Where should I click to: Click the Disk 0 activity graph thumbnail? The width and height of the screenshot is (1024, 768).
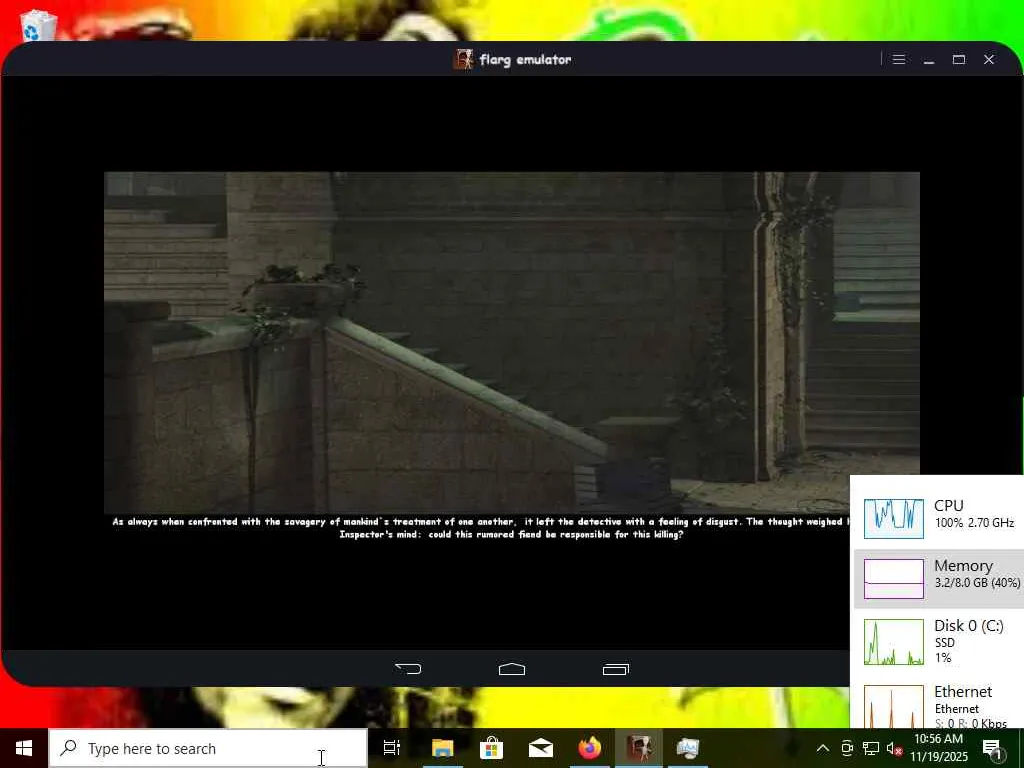[x=893, y=642]
